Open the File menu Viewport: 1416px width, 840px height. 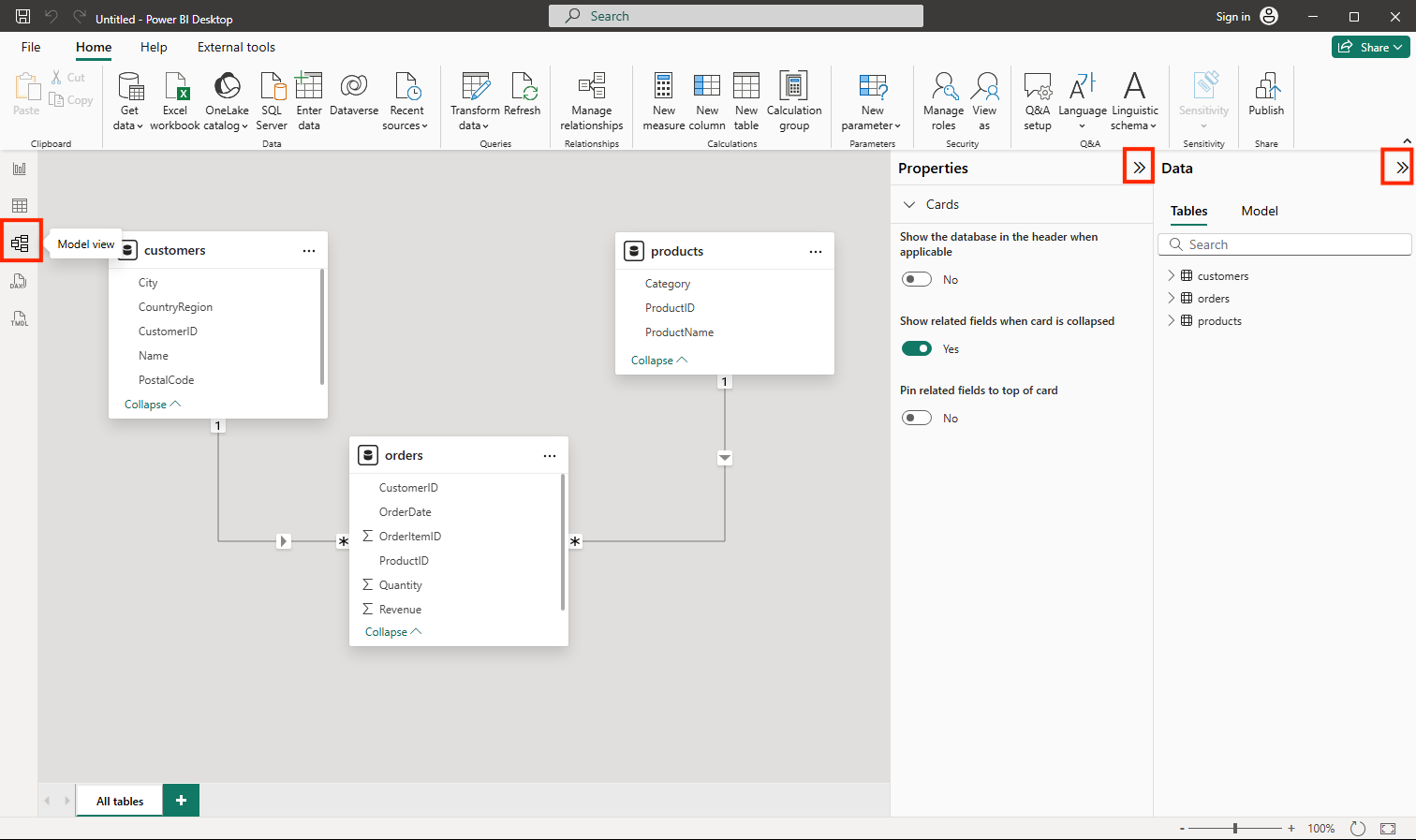[31, 47]
